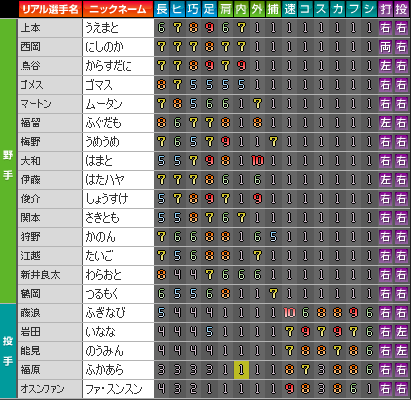The height and width of the screenshot is (400, 411).
Task: Select the 速 pitcher stat header
Action: tap(290, 9)
